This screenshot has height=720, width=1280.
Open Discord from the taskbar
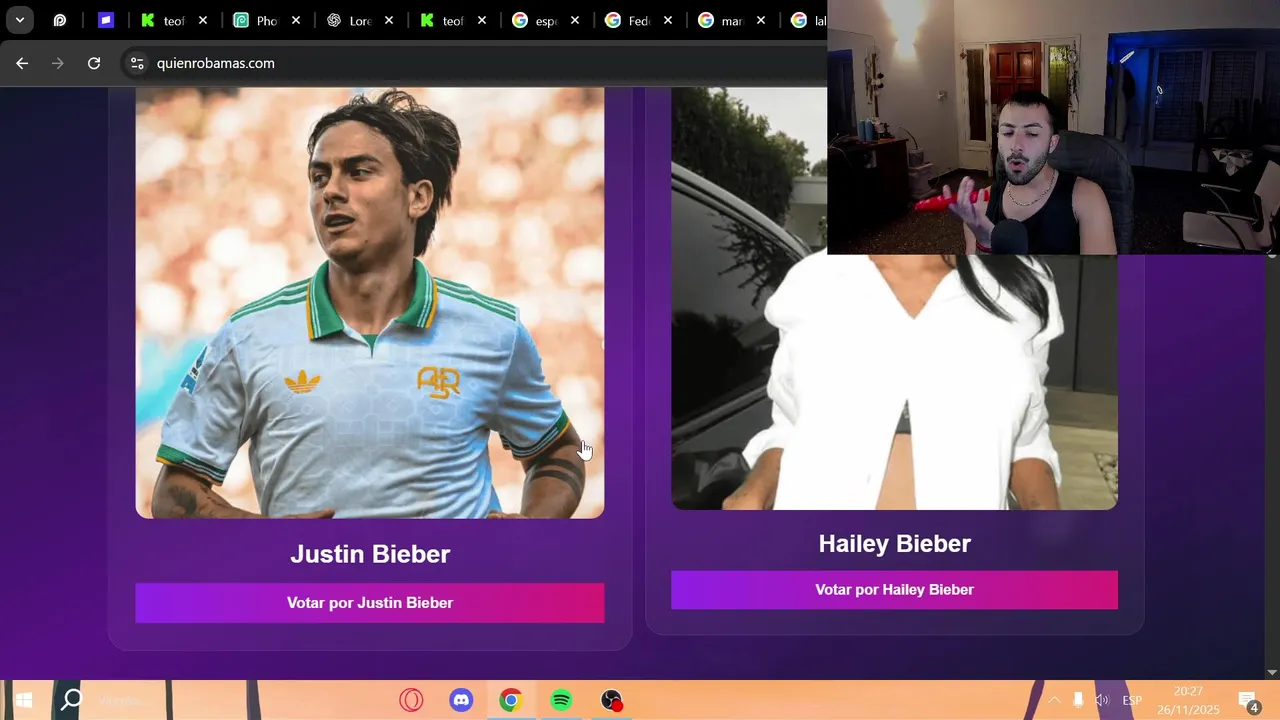[461, 700]
